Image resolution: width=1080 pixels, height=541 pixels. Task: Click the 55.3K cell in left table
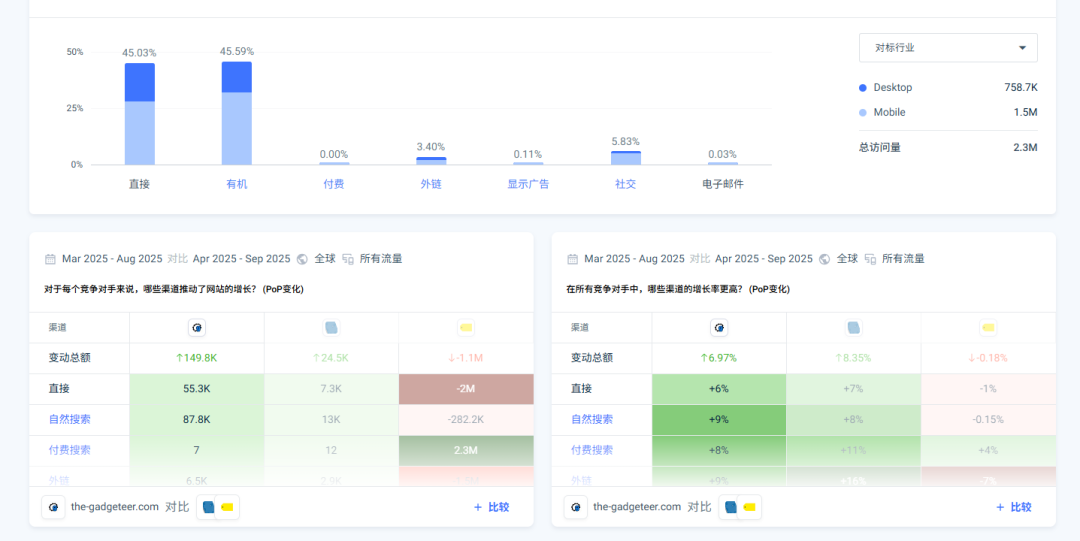pyautogui.click(x=197, y=389)
